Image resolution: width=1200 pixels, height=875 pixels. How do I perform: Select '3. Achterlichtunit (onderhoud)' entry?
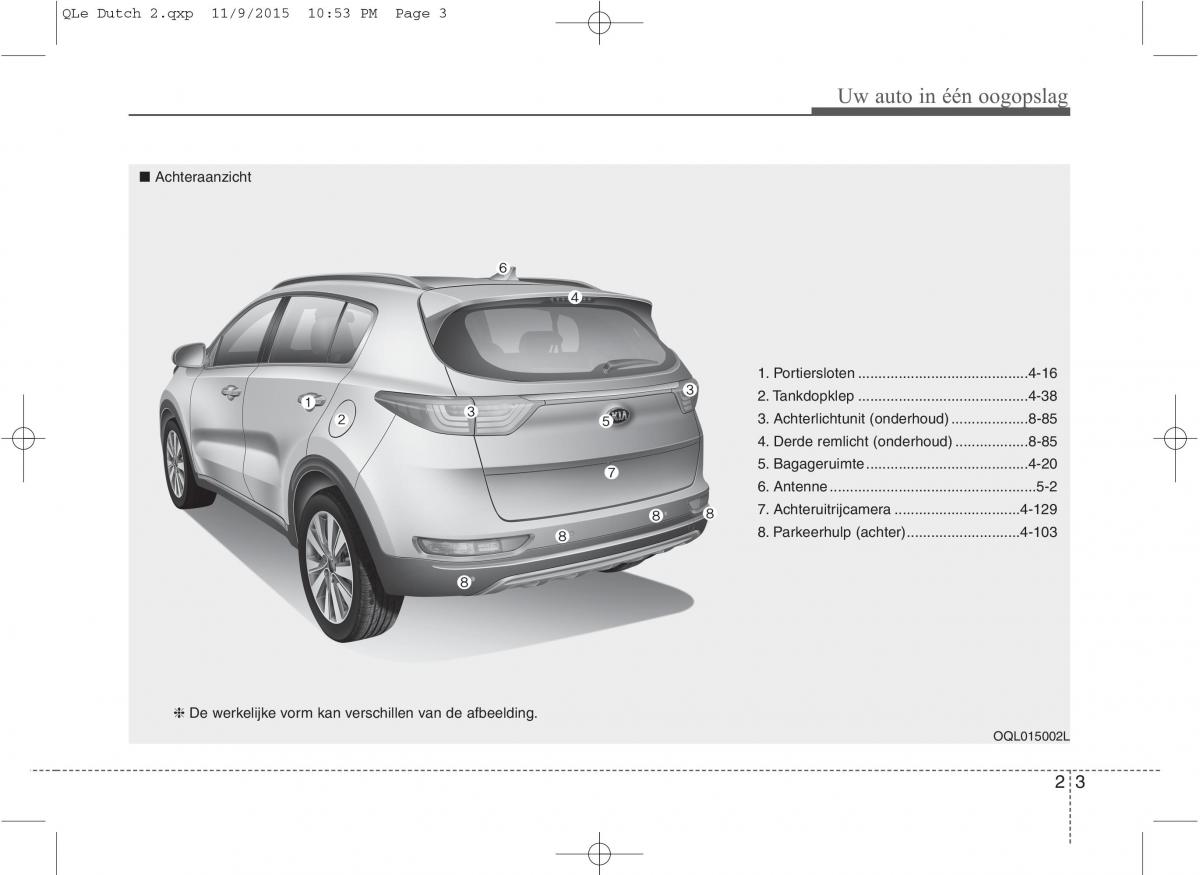click(x=907, y=418)
